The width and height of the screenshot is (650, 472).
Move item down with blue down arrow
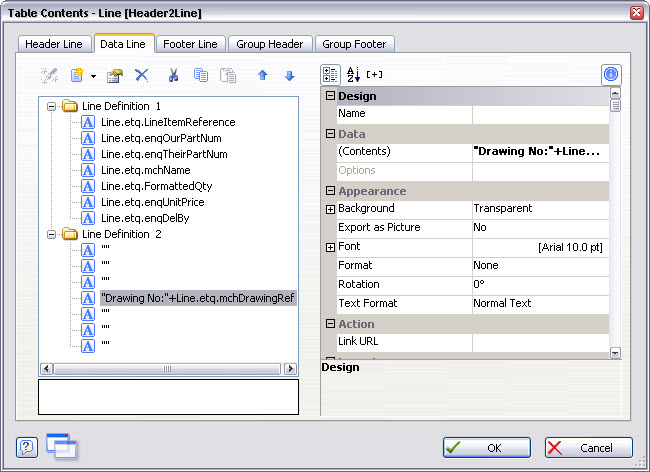(289, 75)
